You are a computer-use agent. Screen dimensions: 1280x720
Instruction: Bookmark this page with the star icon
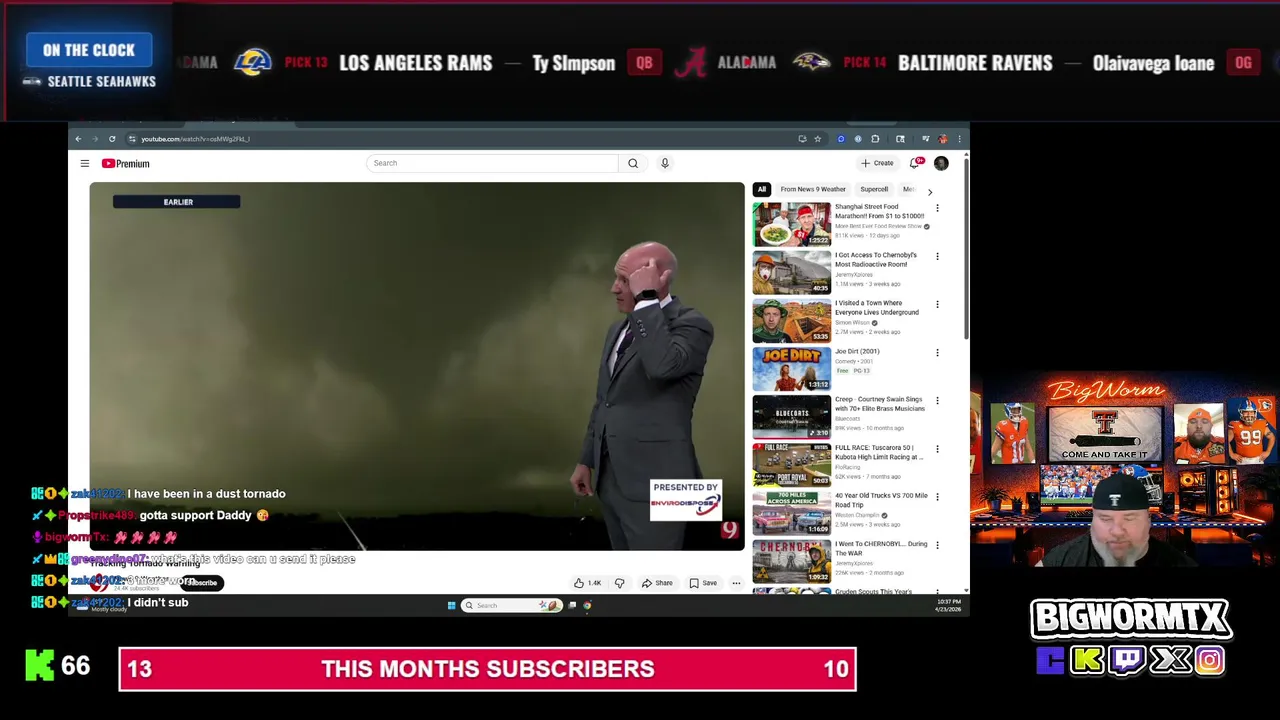pyautogui.click(x=817, y=139)
